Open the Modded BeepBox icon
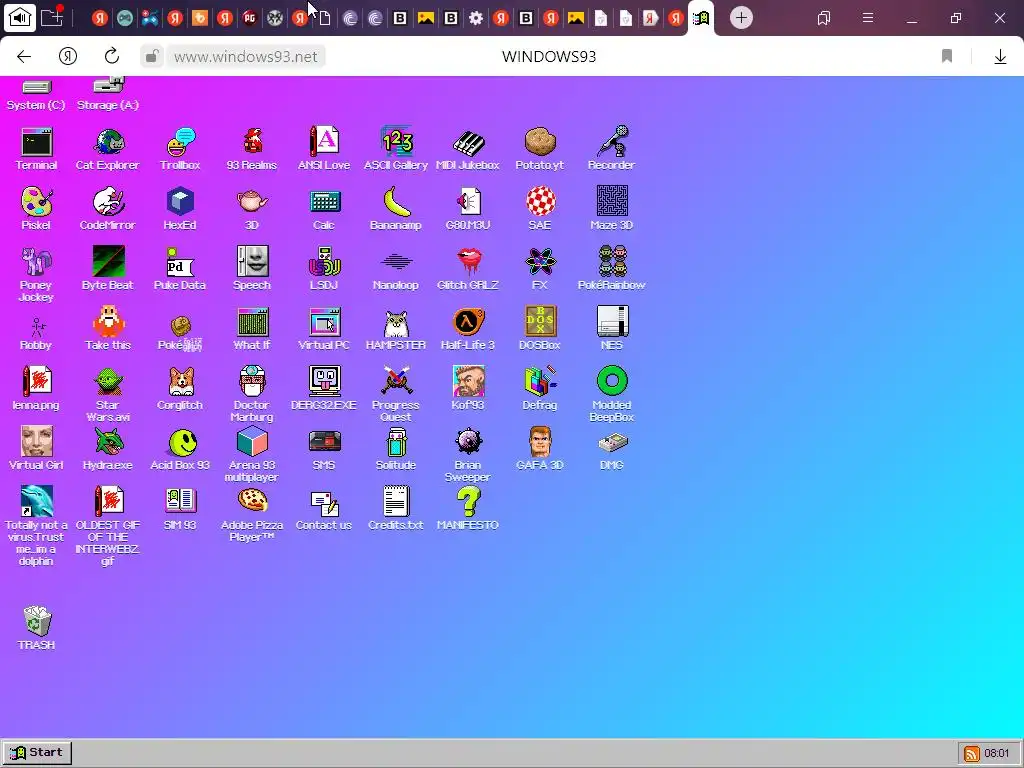The image size is (1024, 768). 612,394
